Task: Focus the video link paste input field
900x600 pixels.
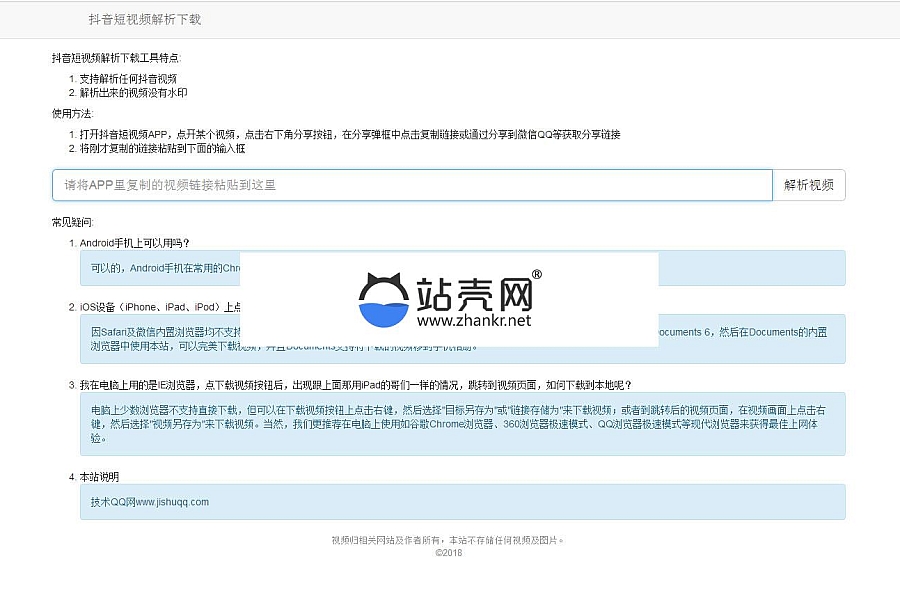Action: pos(412,185)
